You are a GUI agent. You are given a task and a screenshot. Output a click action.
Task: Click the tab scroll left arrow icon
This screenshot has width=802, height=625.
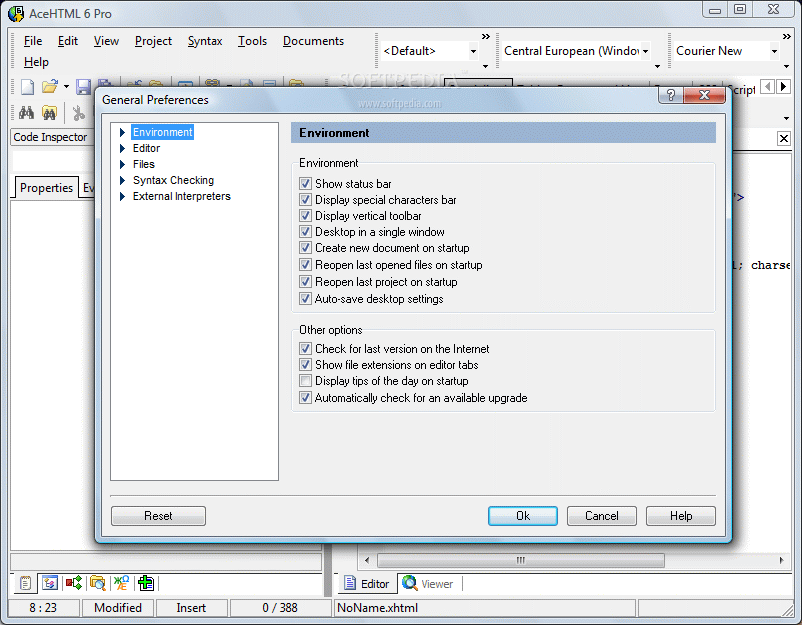point(767,87)
